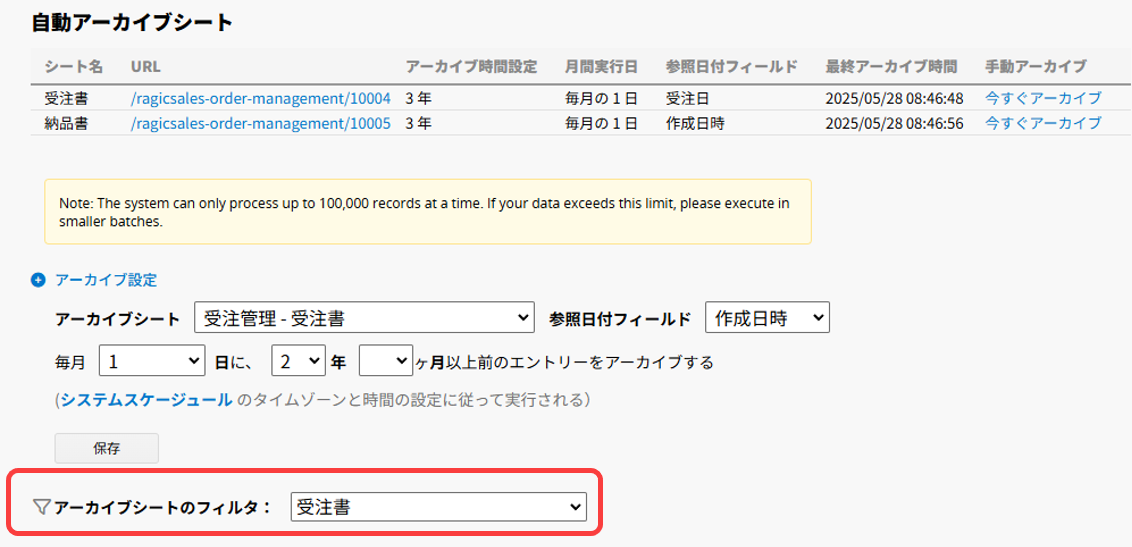The width and height of the screenshot is (1132, 547).
Task: Click the シート名 column header
Action: click(74, 66)
